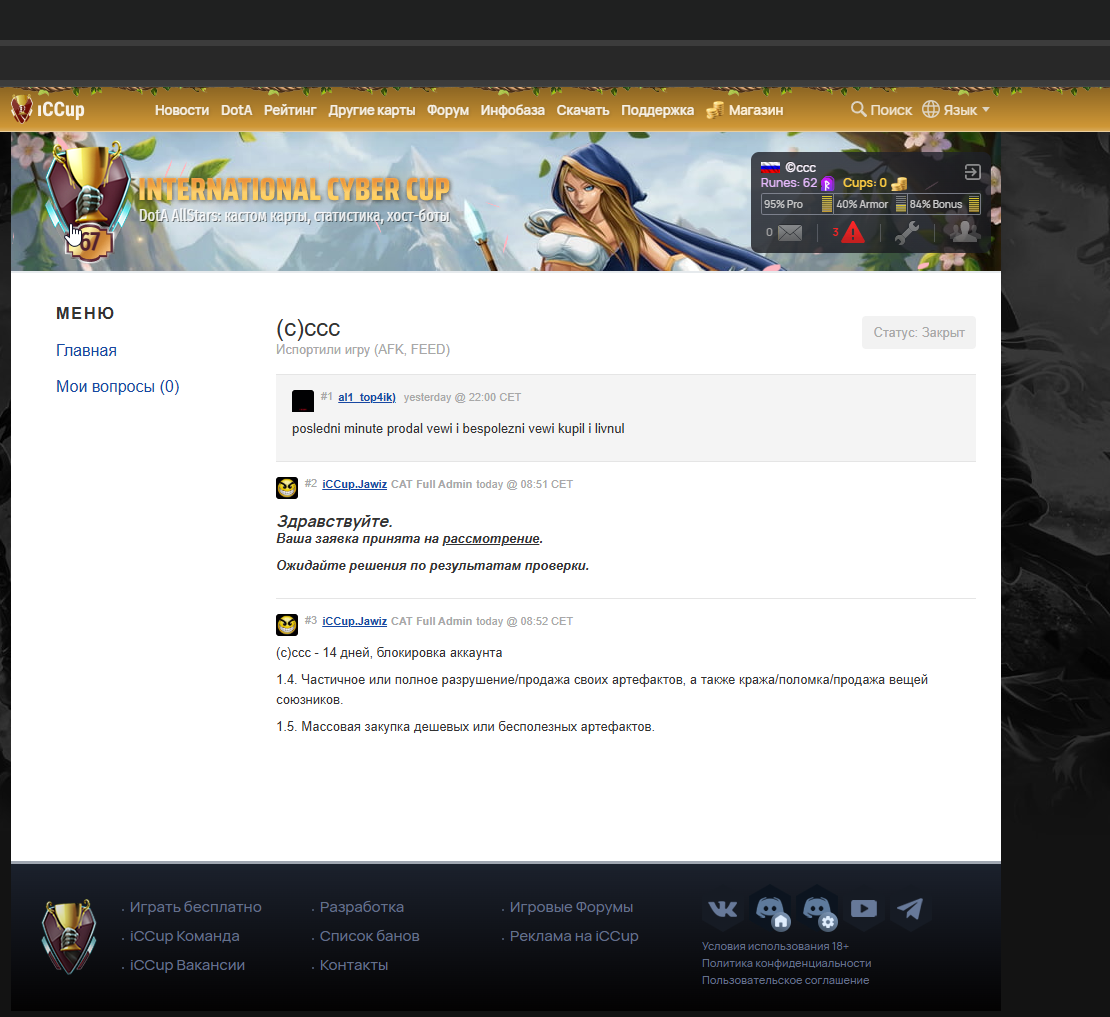
Task: Click the Испортили игру (AFK, FEED) subtitle
Action: (x=363, y=349)
